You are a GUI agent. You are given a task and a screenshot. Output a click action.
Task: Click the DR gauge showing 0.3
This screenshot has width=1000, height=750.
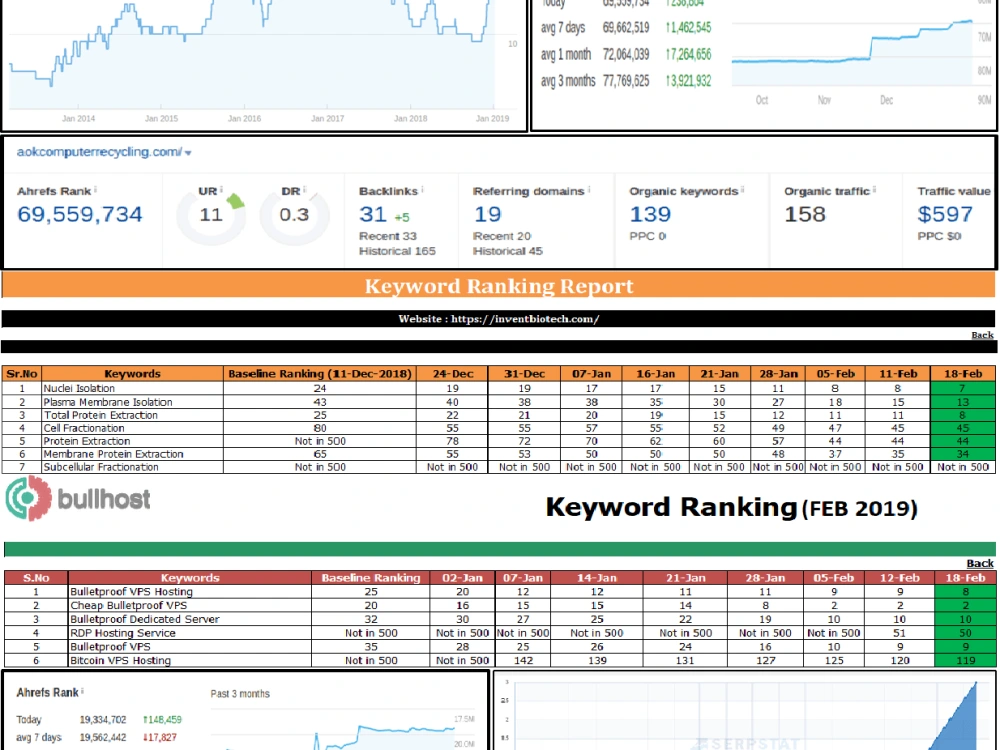pyautogui.click(x=294, y=215)
